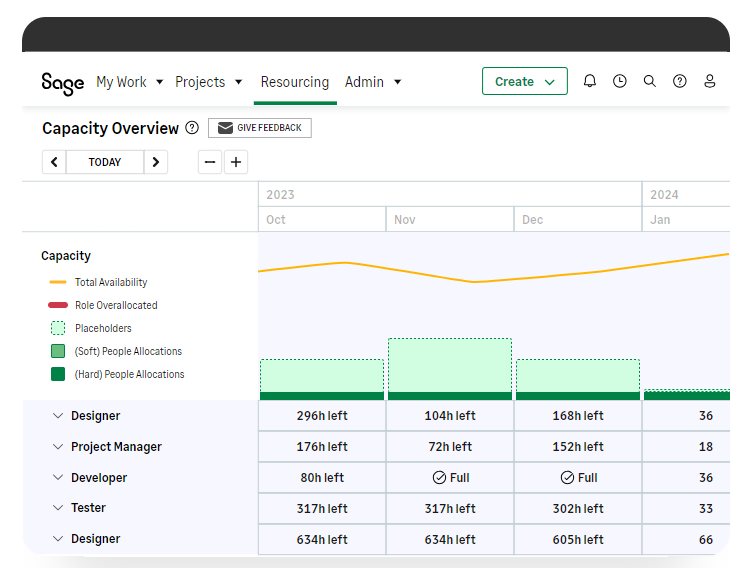This screenshot has height=568, width=753.
Task: Open the help question mark in header
Action: (680, 82)
